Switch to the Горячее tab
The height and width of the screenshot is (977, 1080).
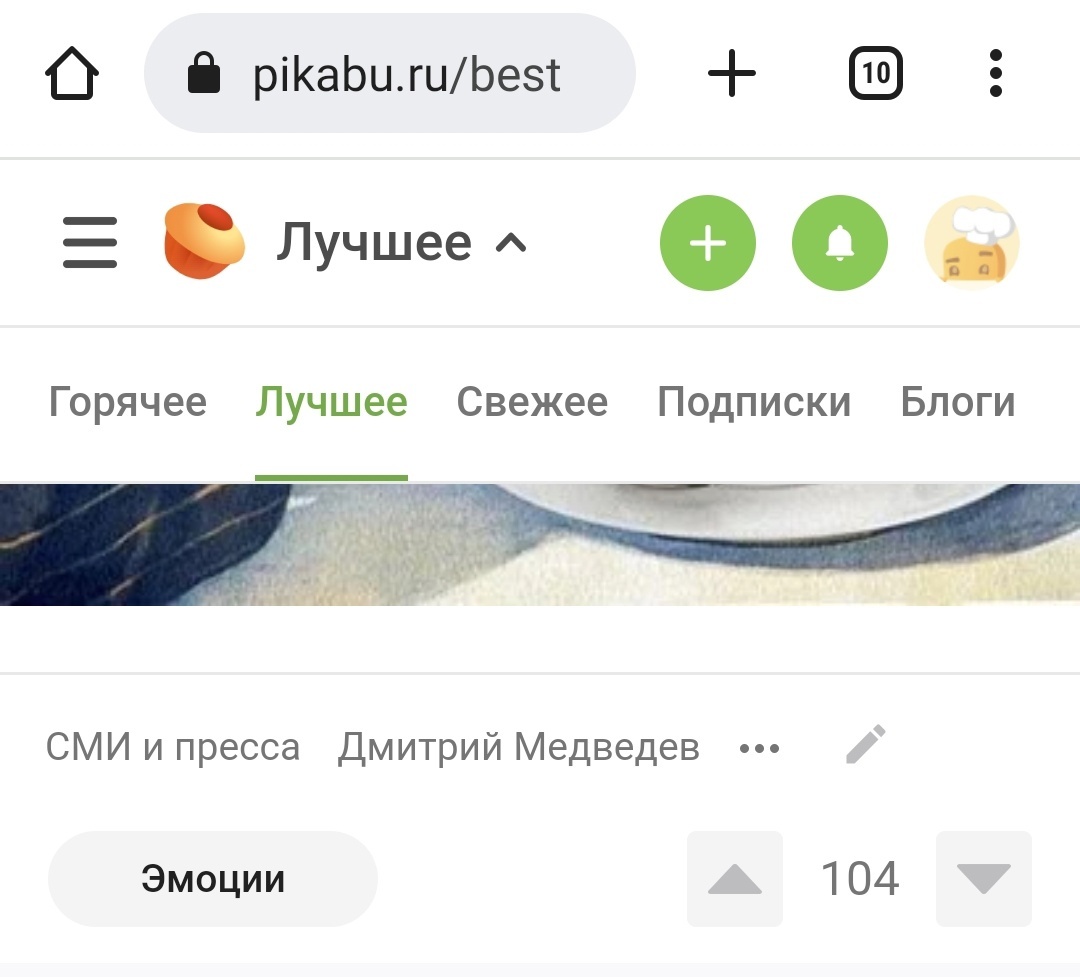tap(127, 402)
